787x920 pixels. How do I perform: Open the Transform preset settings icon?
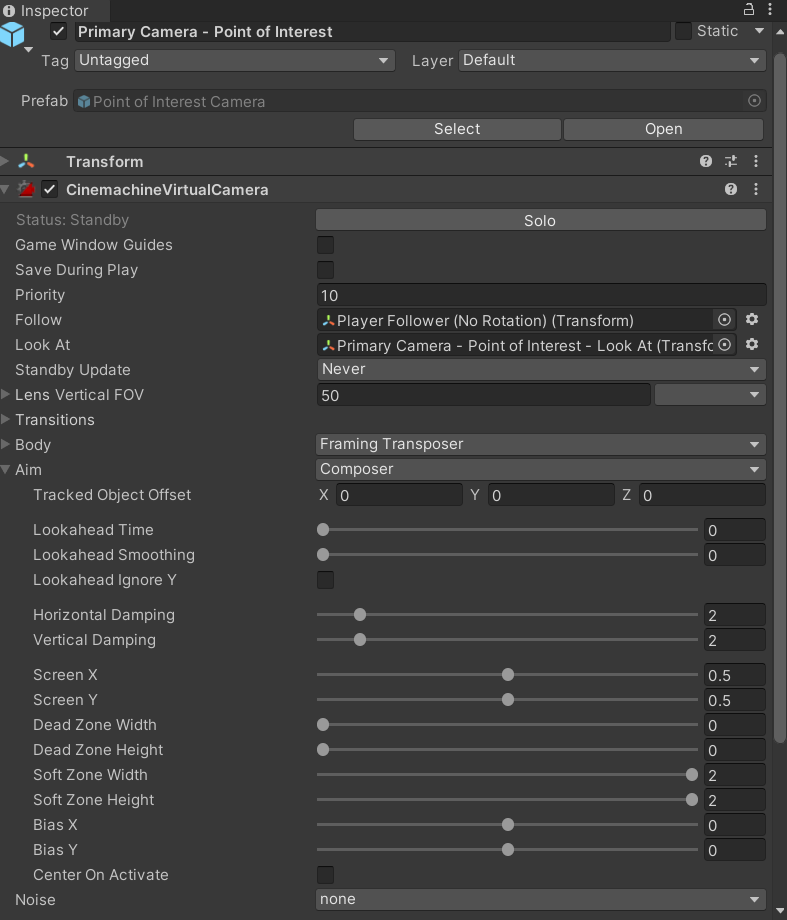731,161
